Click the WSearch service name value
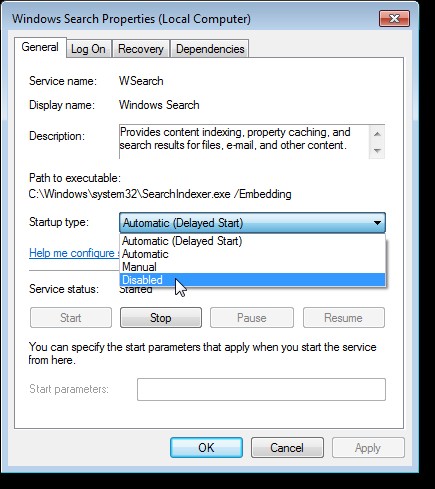This screenshot has height=489, width=435. coord(141,81)
